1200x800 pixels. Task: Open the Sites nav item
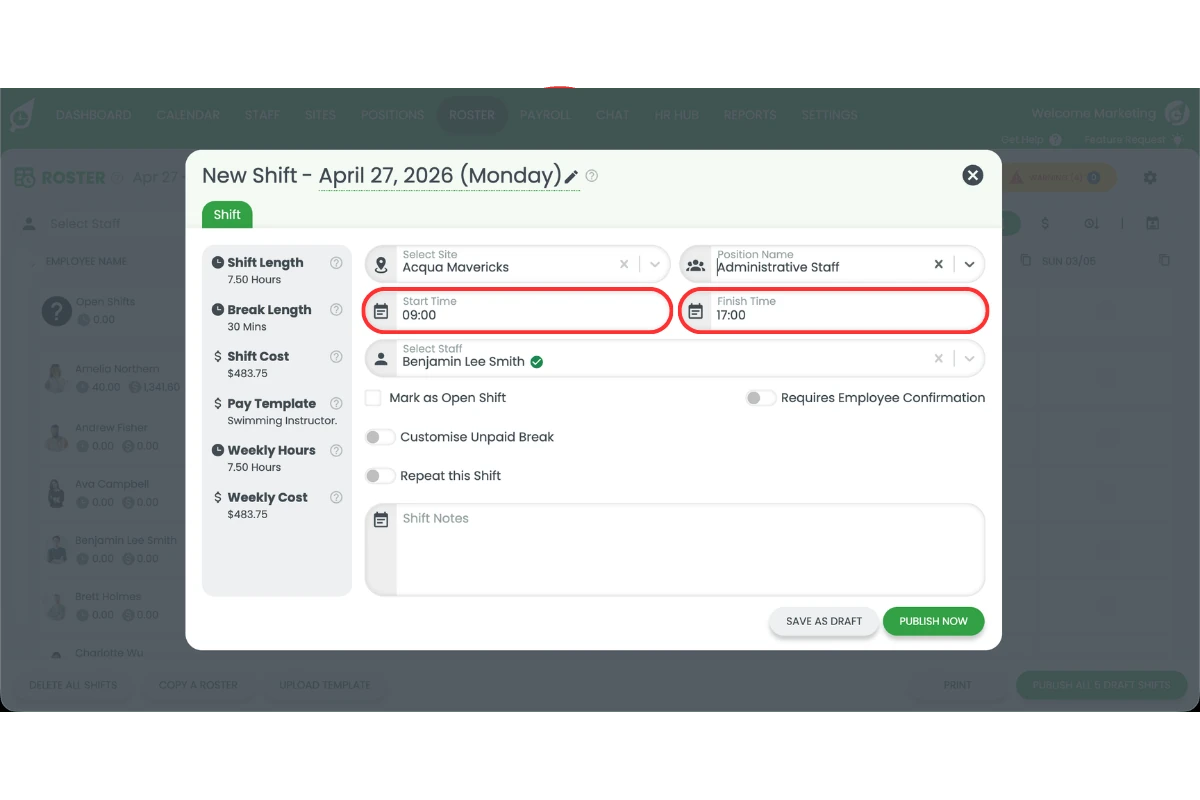coord(320,115)
